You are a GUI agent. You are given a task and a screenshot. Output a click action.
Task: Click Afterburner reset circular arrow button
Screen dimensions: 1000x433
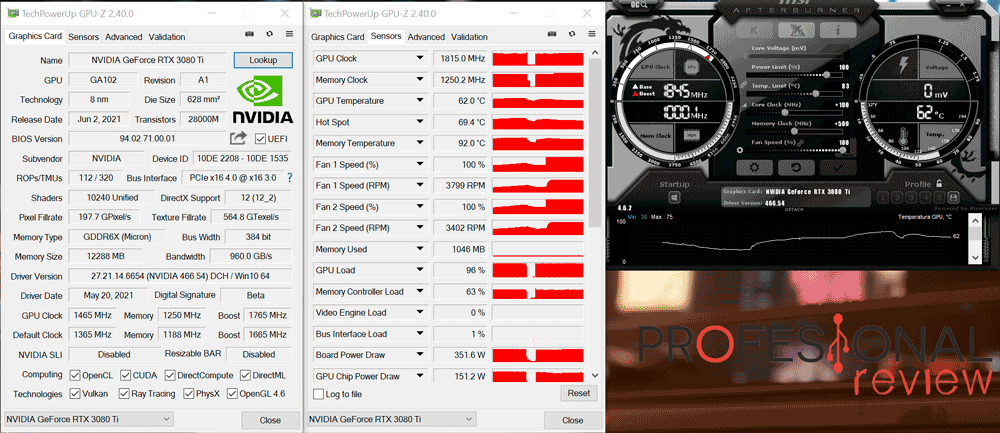click(796, 167)
